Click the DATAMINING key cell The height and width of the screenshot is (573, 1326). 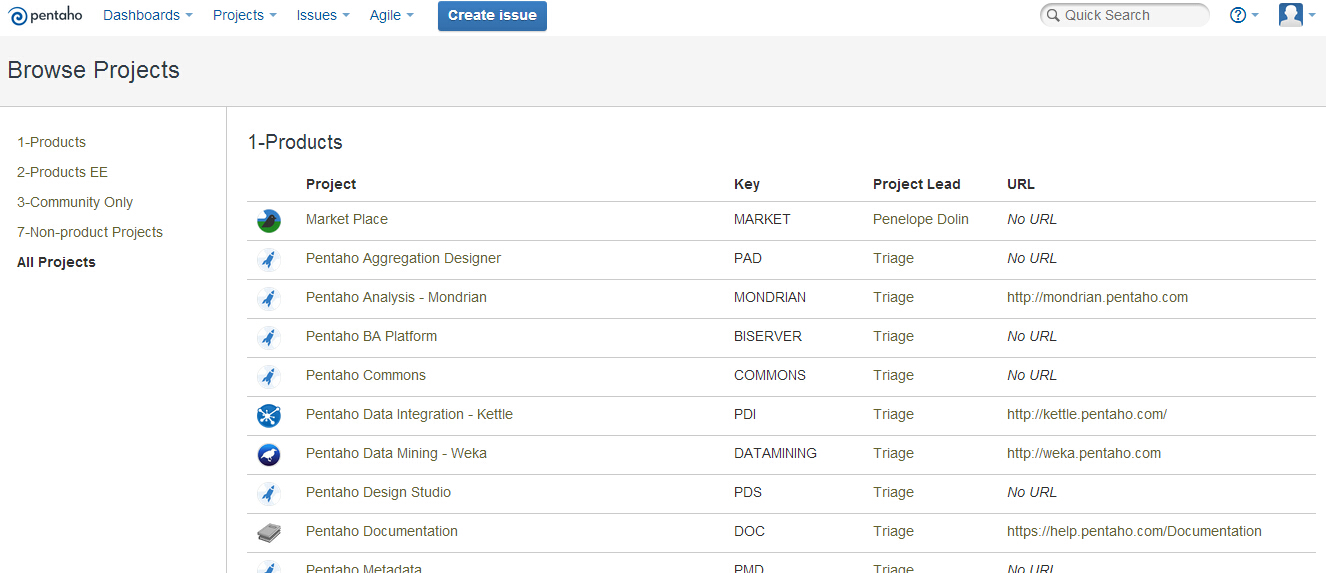775,453
